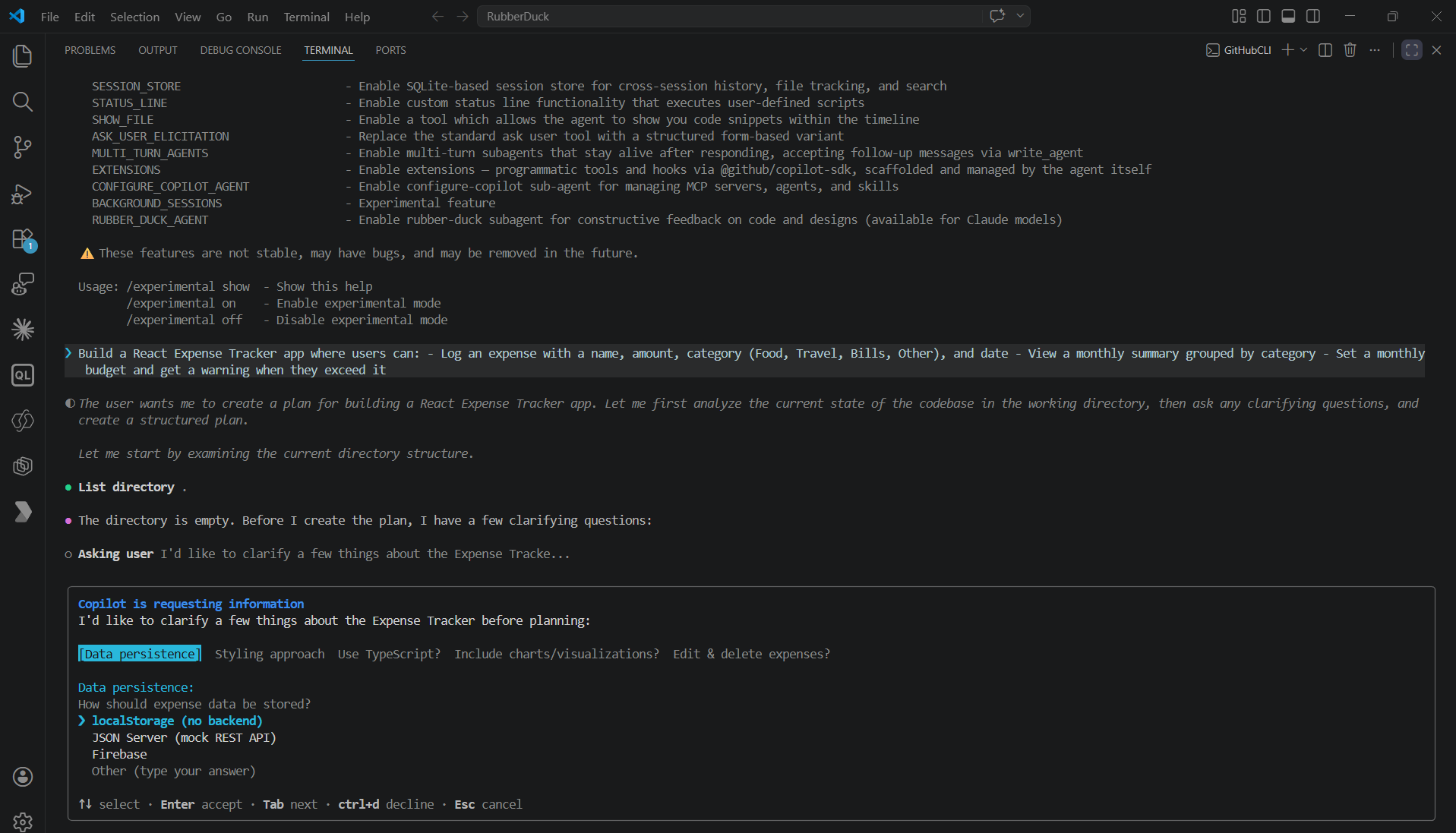Kill terminal with trash icon
The width and height of the screenshot is (1456, 833).
pyautogui.click(x=1350, y=50)
